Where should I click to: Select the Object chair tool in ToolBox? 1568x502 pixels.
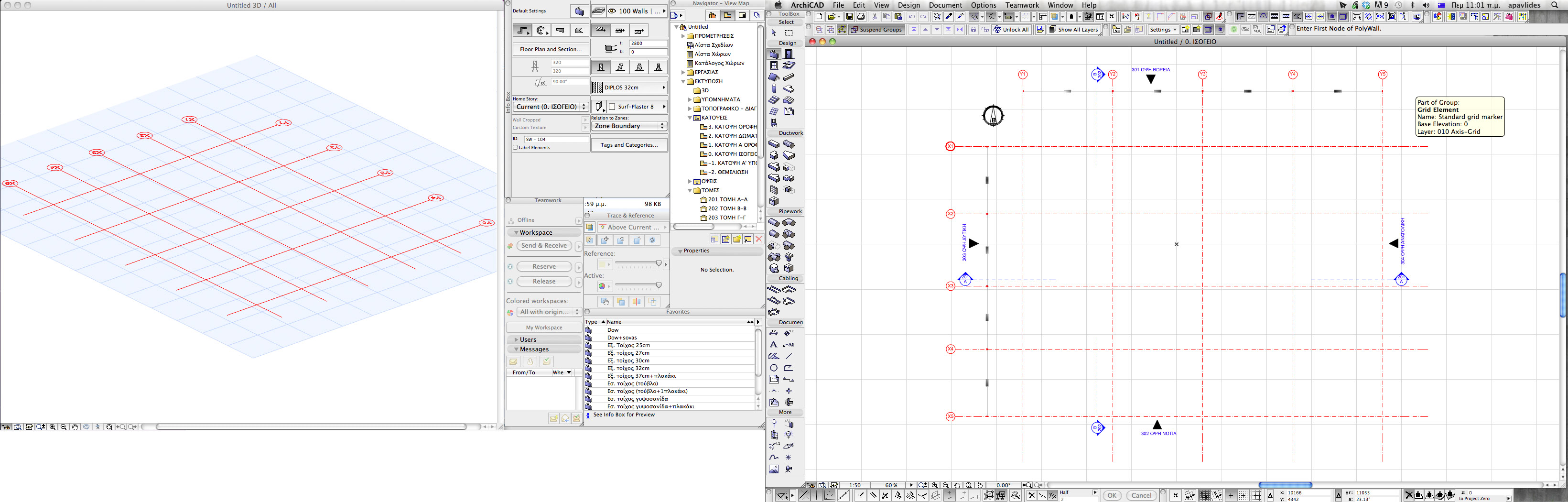tap(774, 123)
